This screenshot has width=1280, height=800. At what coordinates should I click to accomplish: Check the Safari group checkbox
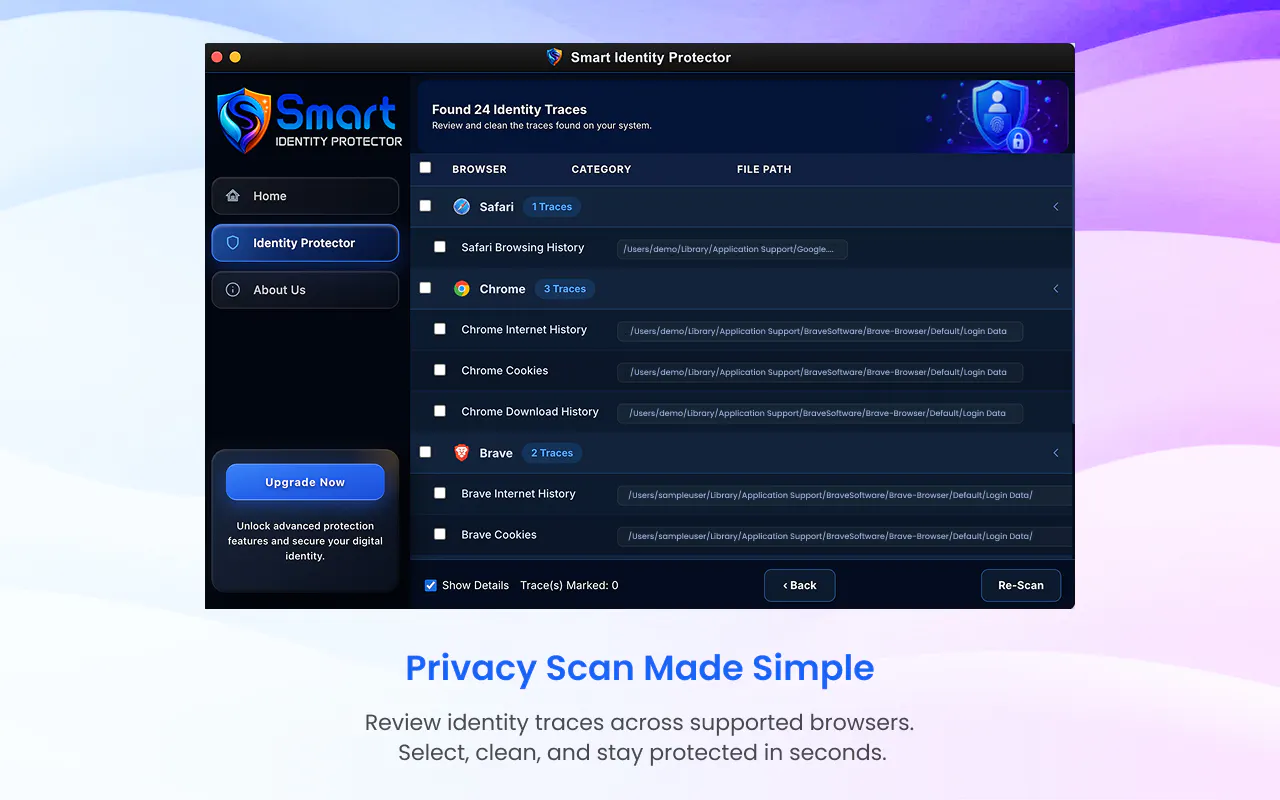click(425, 206)
